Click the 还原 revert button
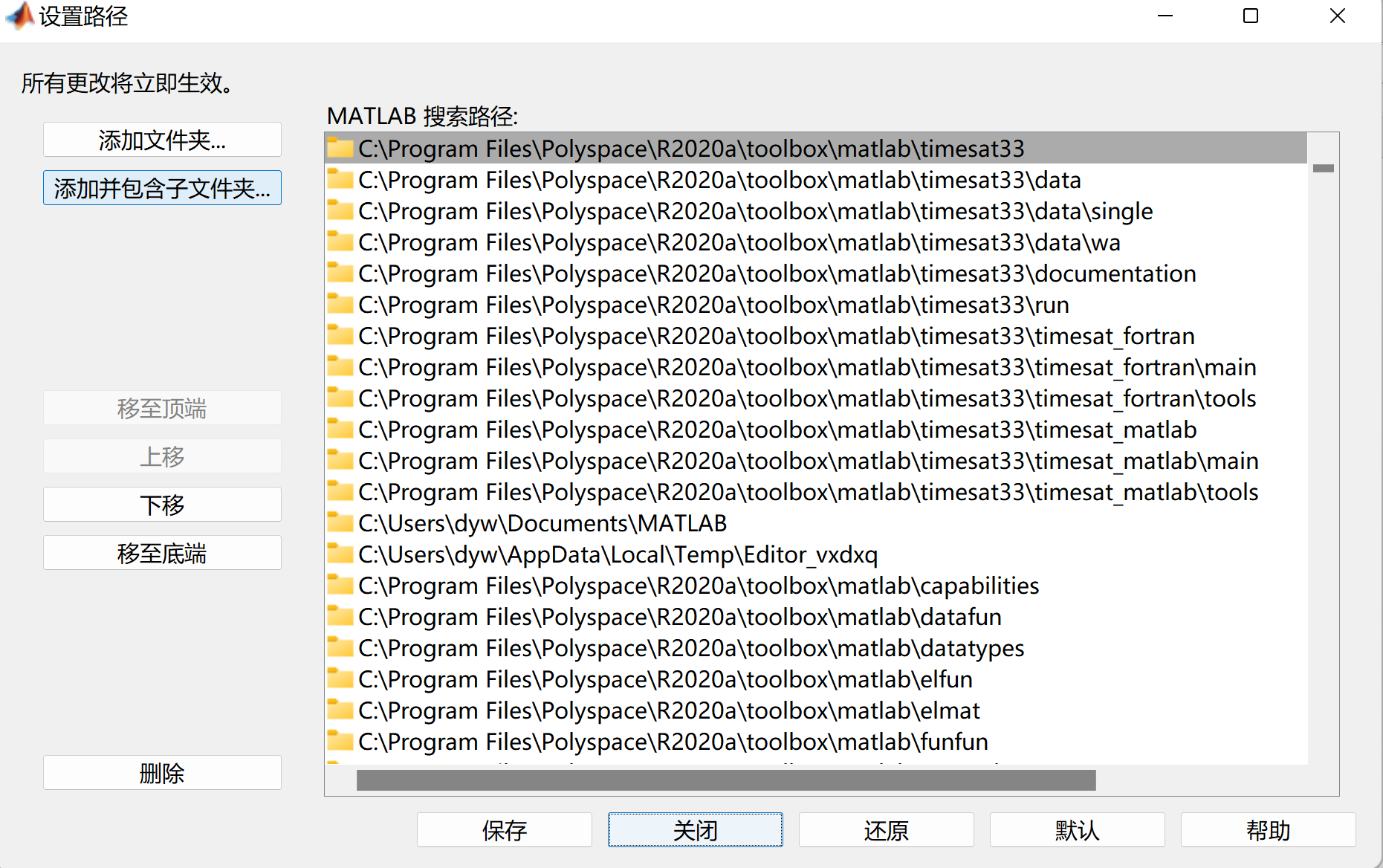Viewport: 1383px width, 868px height. [x=887, y=829]
